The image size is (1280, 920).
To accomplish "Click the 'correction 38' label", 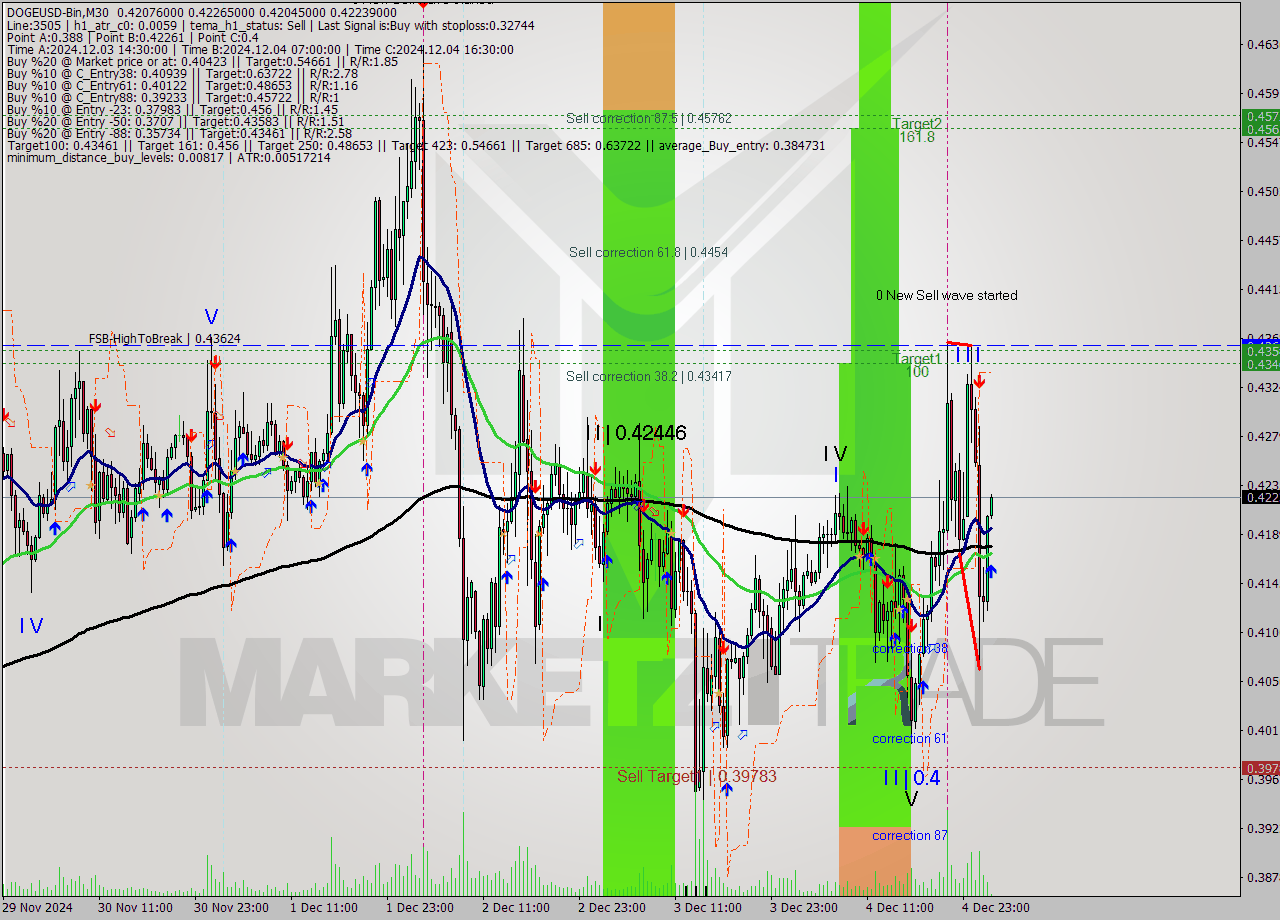I will click(909, 648).
